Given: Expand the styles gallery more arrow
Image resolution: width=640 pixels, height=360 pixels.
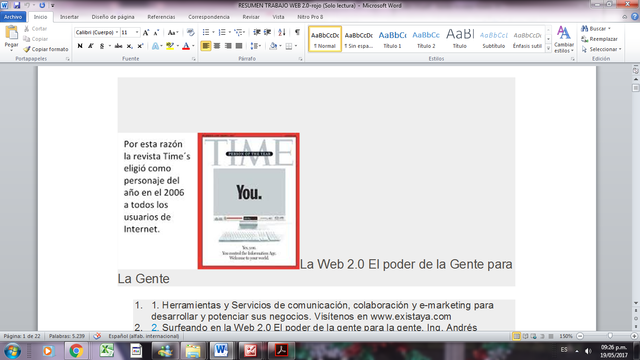Looking at the screenshot, I should [548, 49].
